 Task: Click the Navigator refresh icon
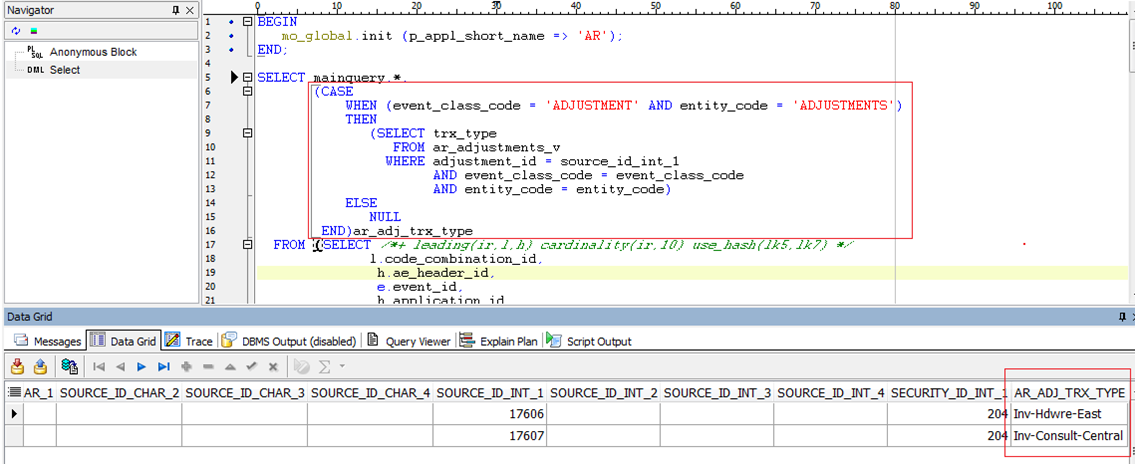click(x=15, y=31)
